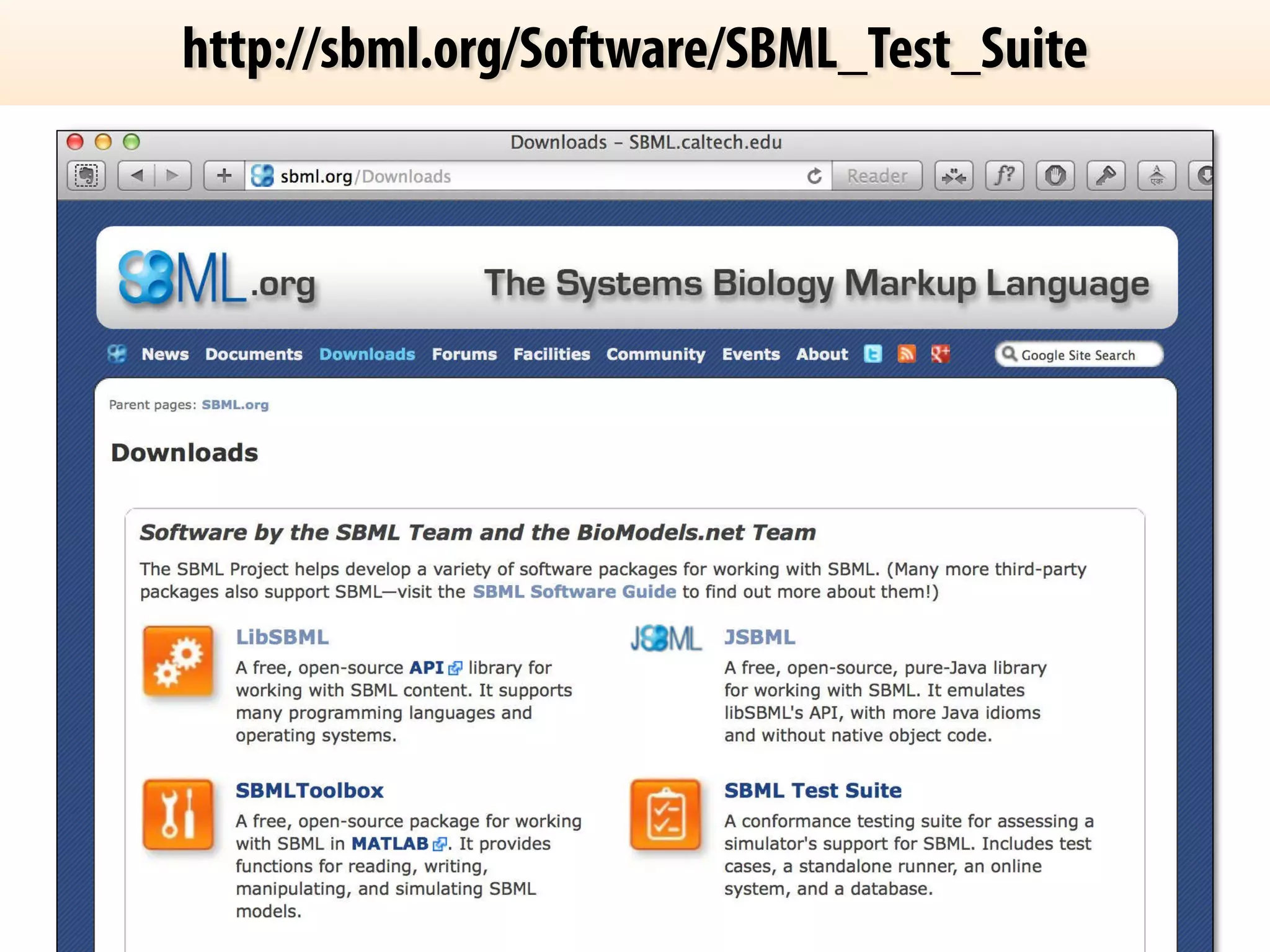
Task: Click the magnifier icon in search box
Action: coord(1010,354)
